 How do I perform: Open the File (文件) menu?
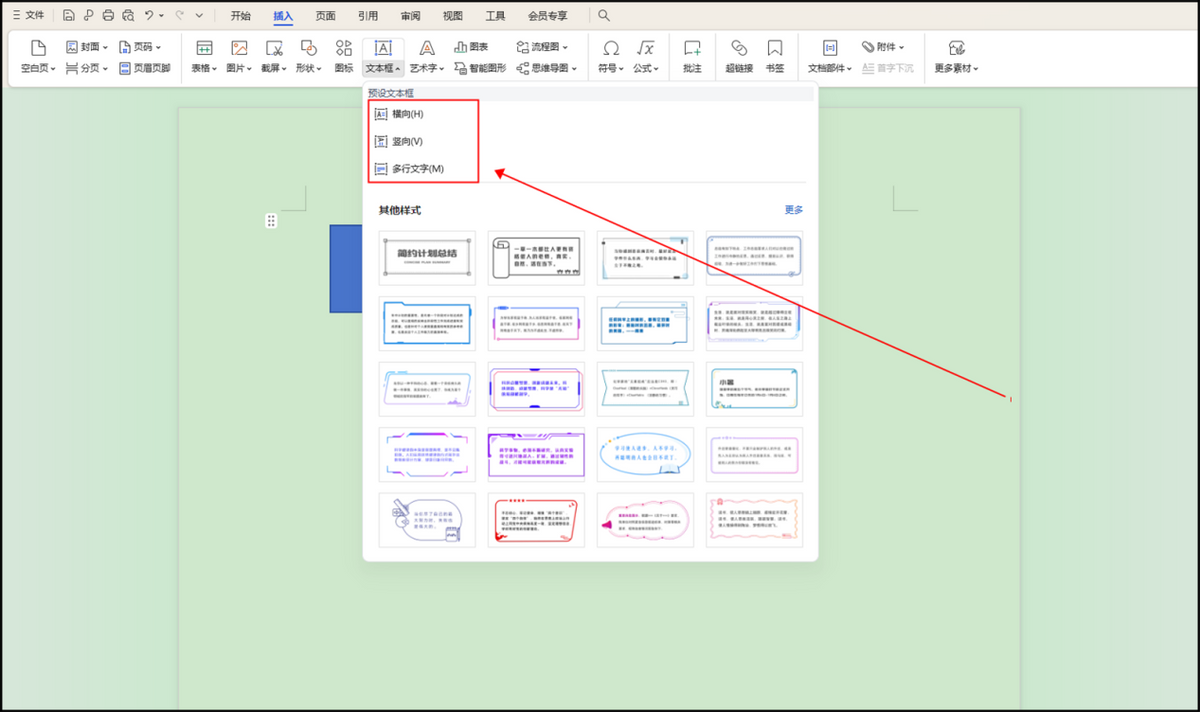pyautogui.click(x=28, y=16)
